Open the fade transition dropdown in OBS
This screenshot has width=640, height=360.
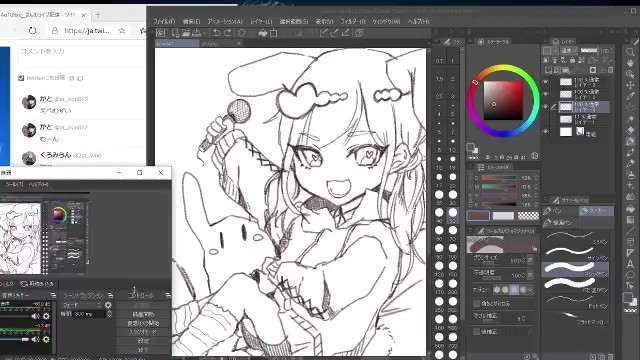81,305
